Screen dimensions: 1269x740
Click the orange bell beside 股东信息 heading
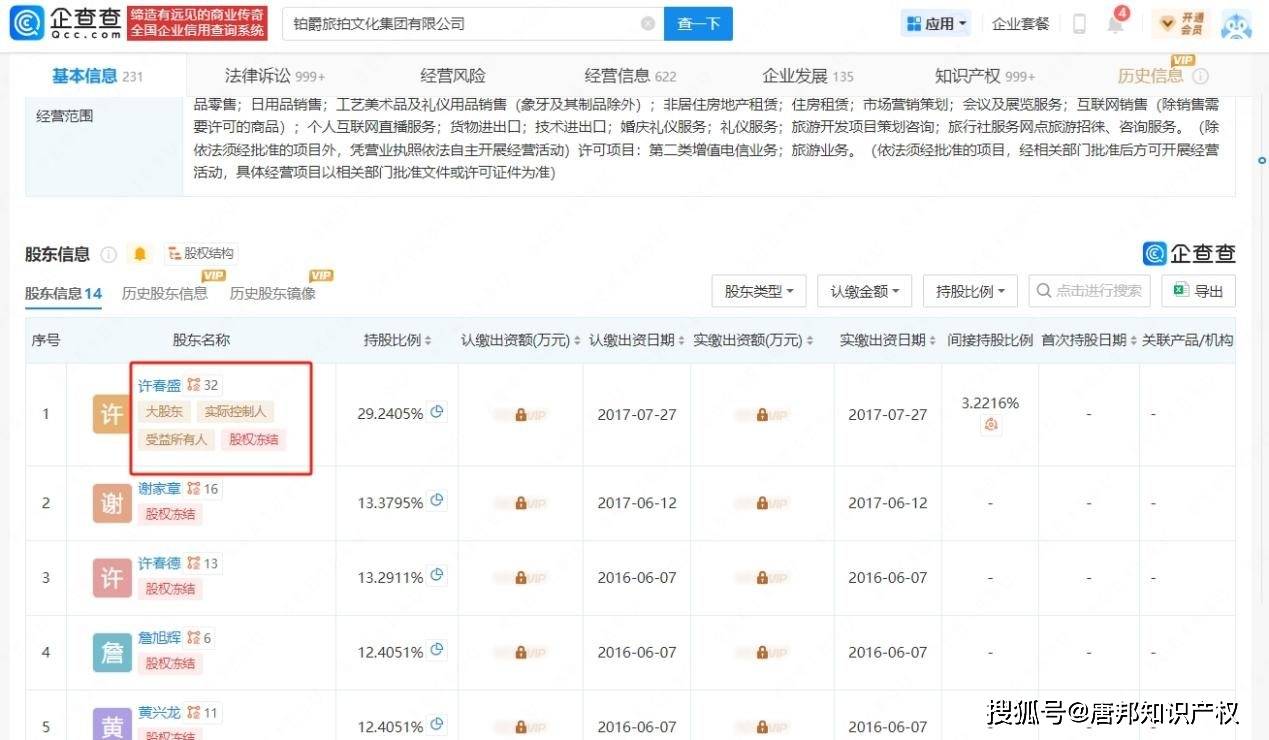(140, 254)
